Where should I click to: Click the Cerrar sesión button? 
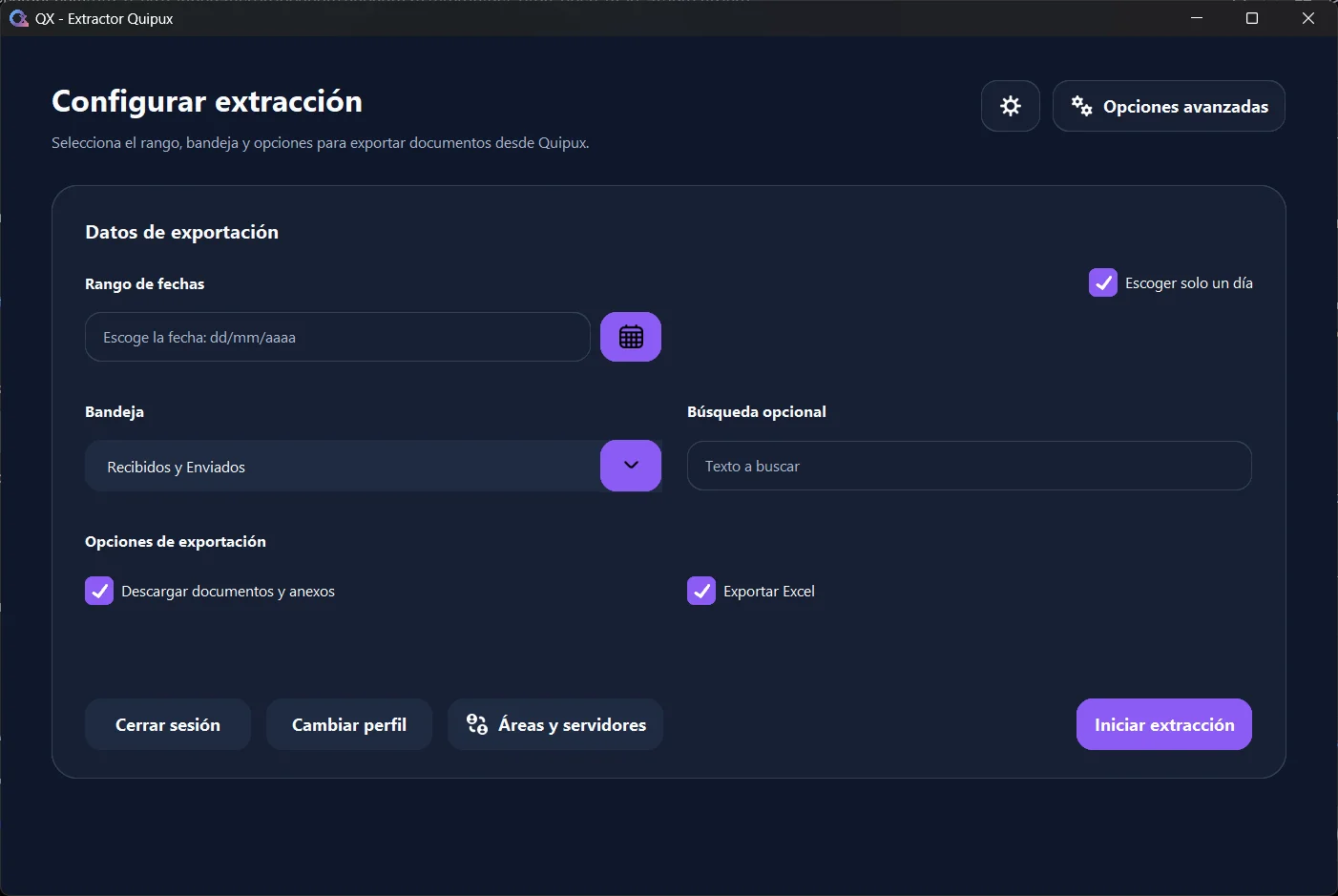point(168,724)
